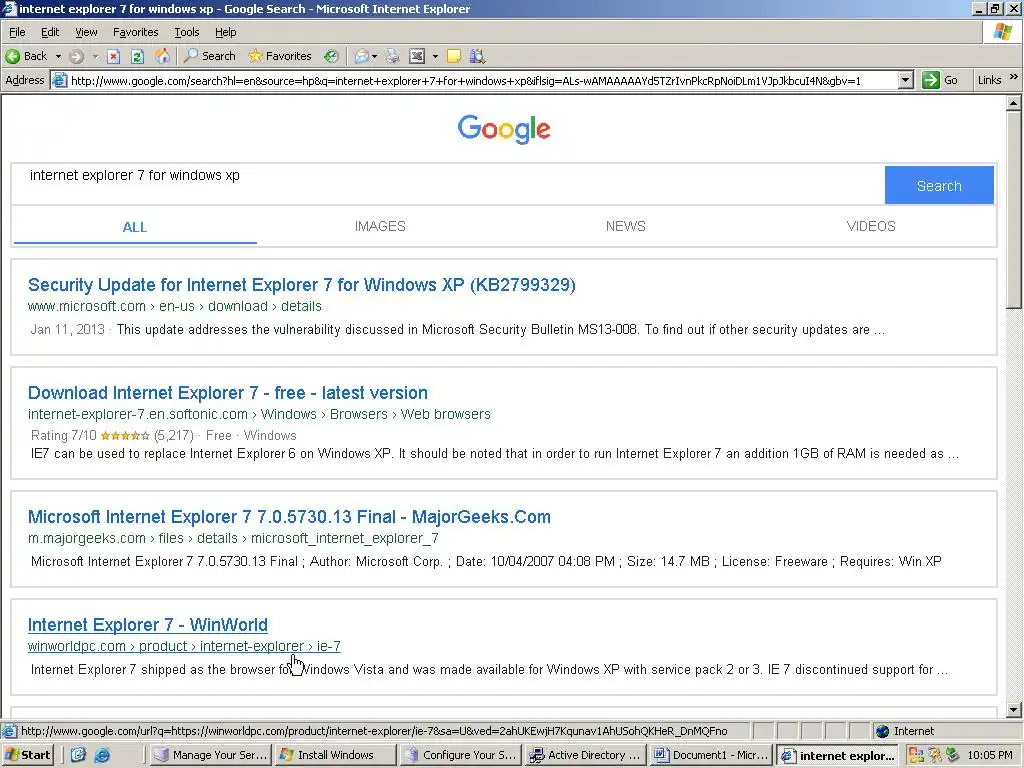Stop page loading with the red X icon

pyautogui.click(x=114, y=57)
